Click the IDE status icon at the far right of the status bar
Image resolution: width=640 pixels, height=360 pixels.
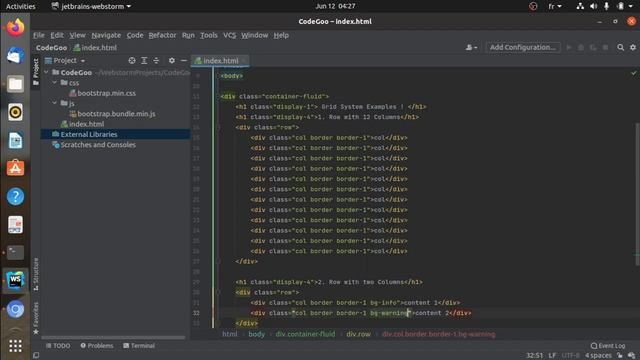click(x=632, y=355)
